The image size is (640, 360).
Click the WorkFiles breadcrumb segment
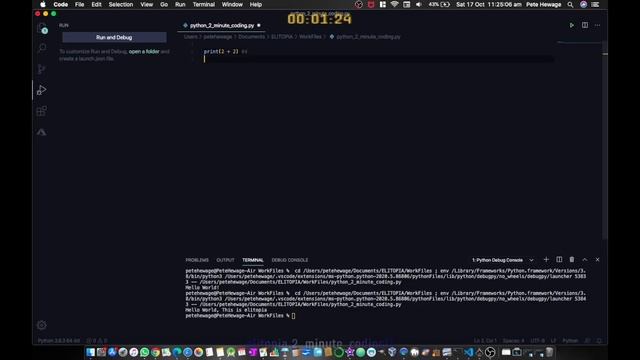click(x=310, y=37)
